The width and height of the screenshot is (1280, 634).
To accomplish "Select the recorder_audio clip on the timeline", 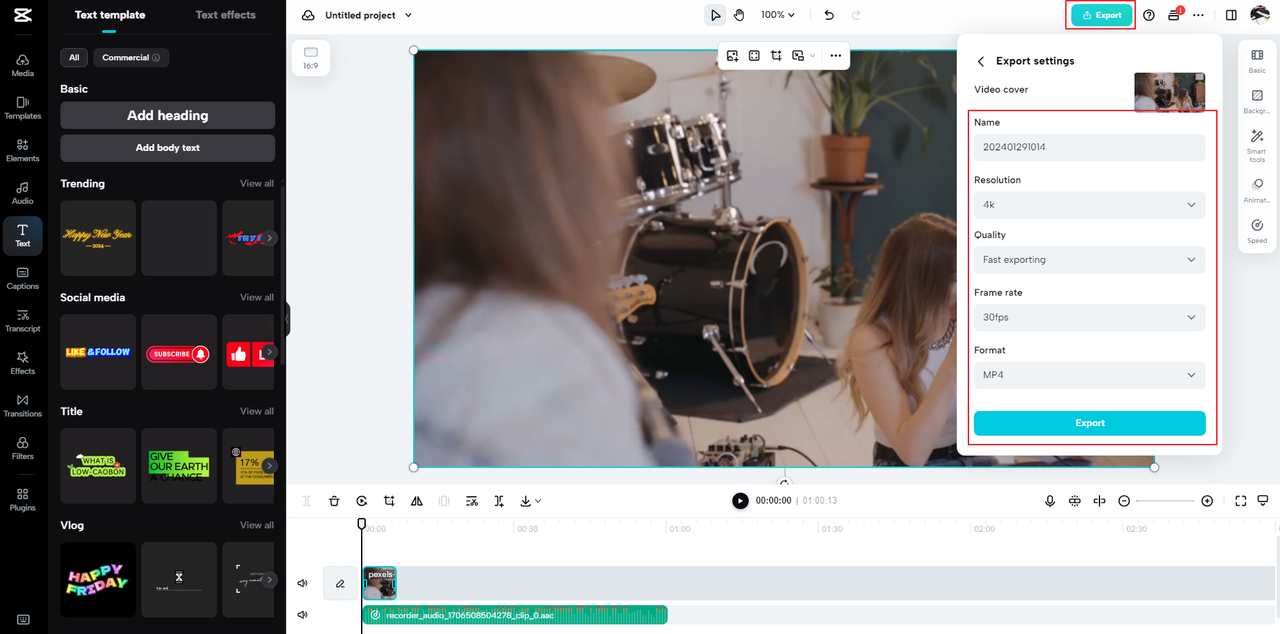I will point(515,615).
